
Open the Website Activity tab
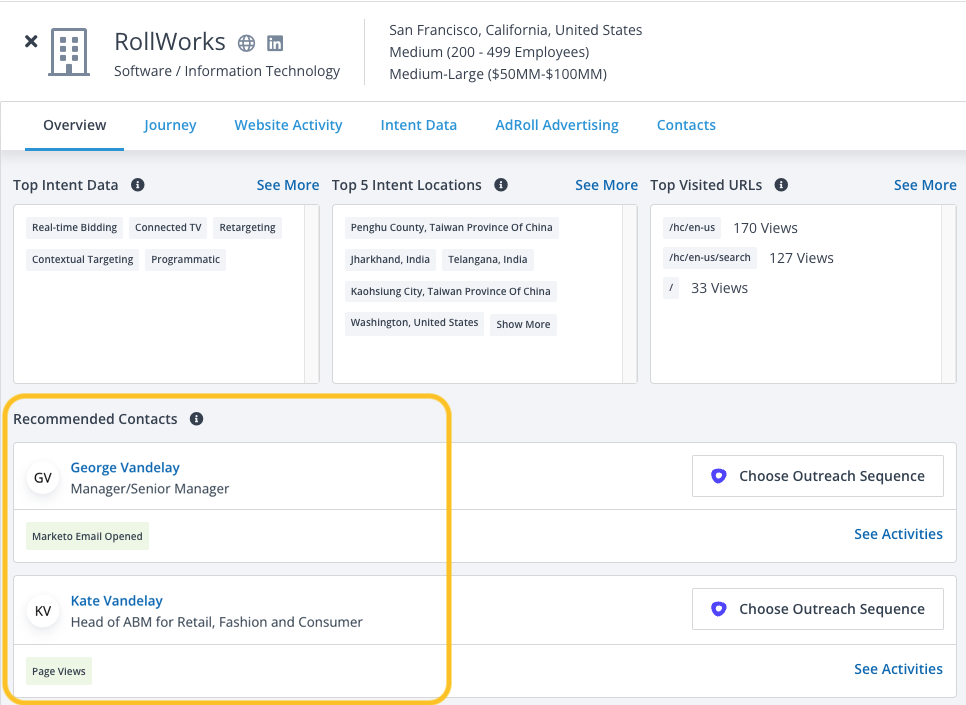pos(288,125)
